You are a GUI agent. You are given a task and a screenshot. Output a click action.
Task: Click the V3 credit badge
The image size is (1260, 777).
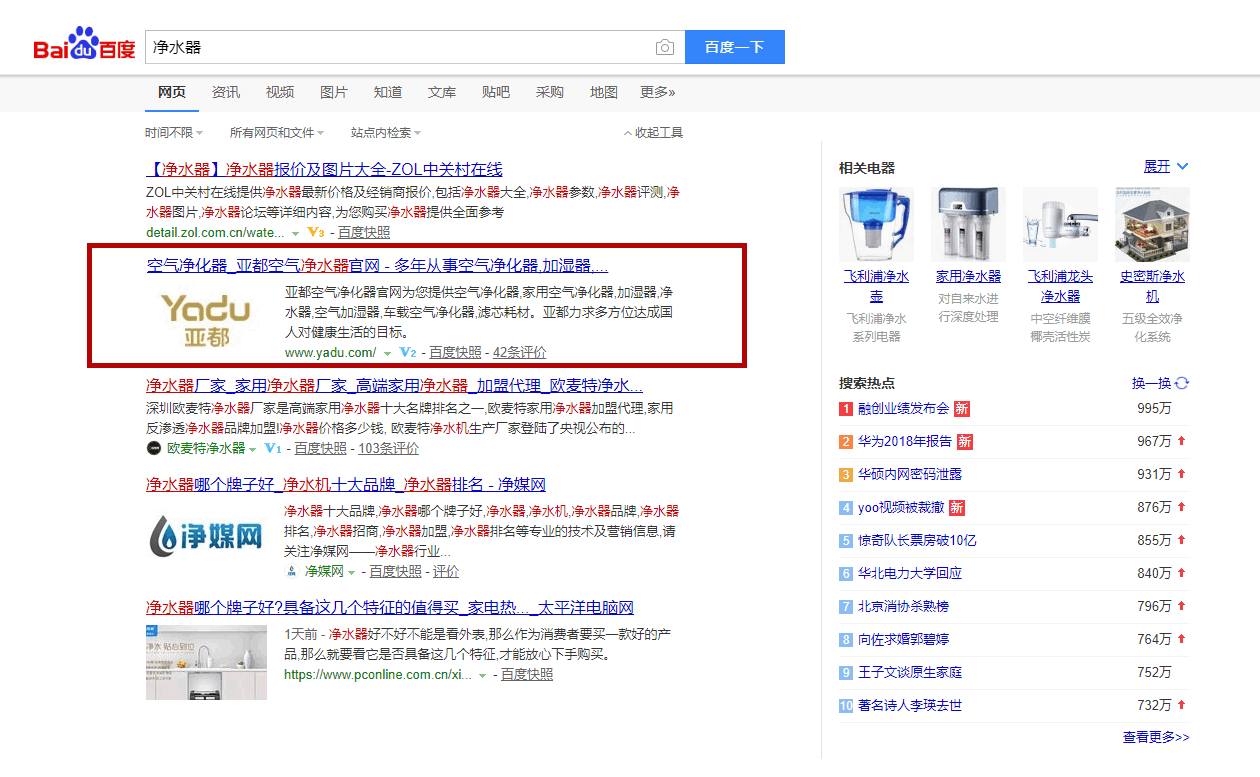pyautogui.click(x=316, y=232)
